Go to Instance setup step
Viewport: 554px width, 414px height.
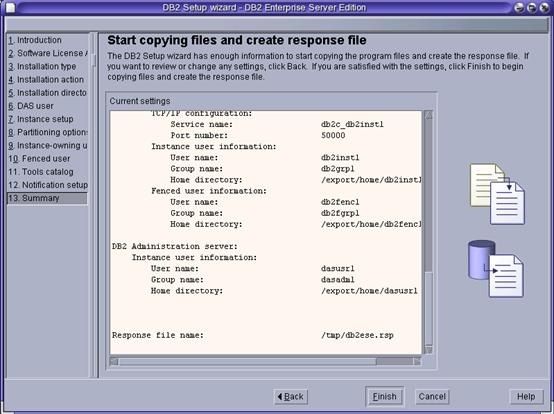coord(41,119)
